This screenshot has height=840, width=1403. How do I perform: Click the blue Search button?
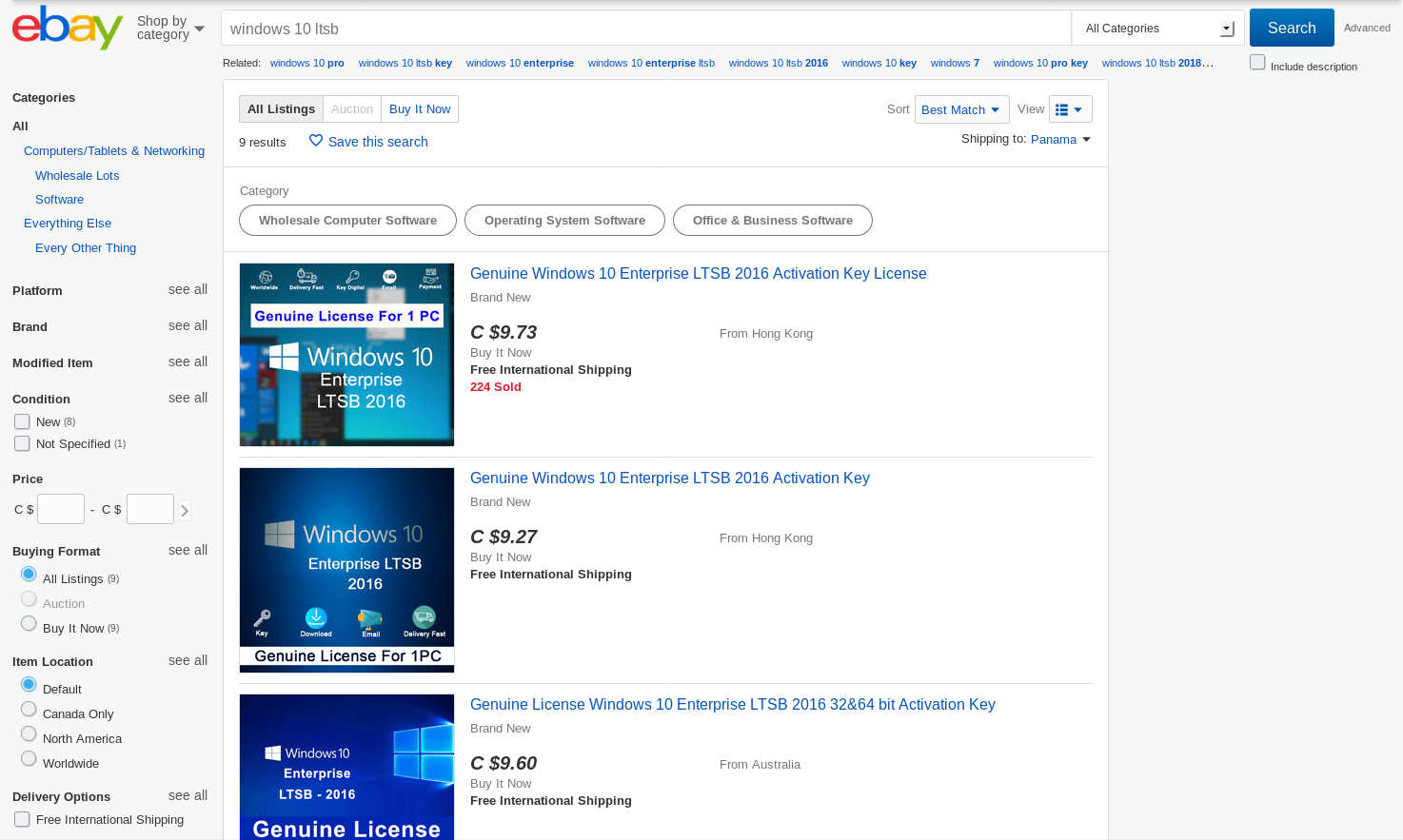(1291, 28)
